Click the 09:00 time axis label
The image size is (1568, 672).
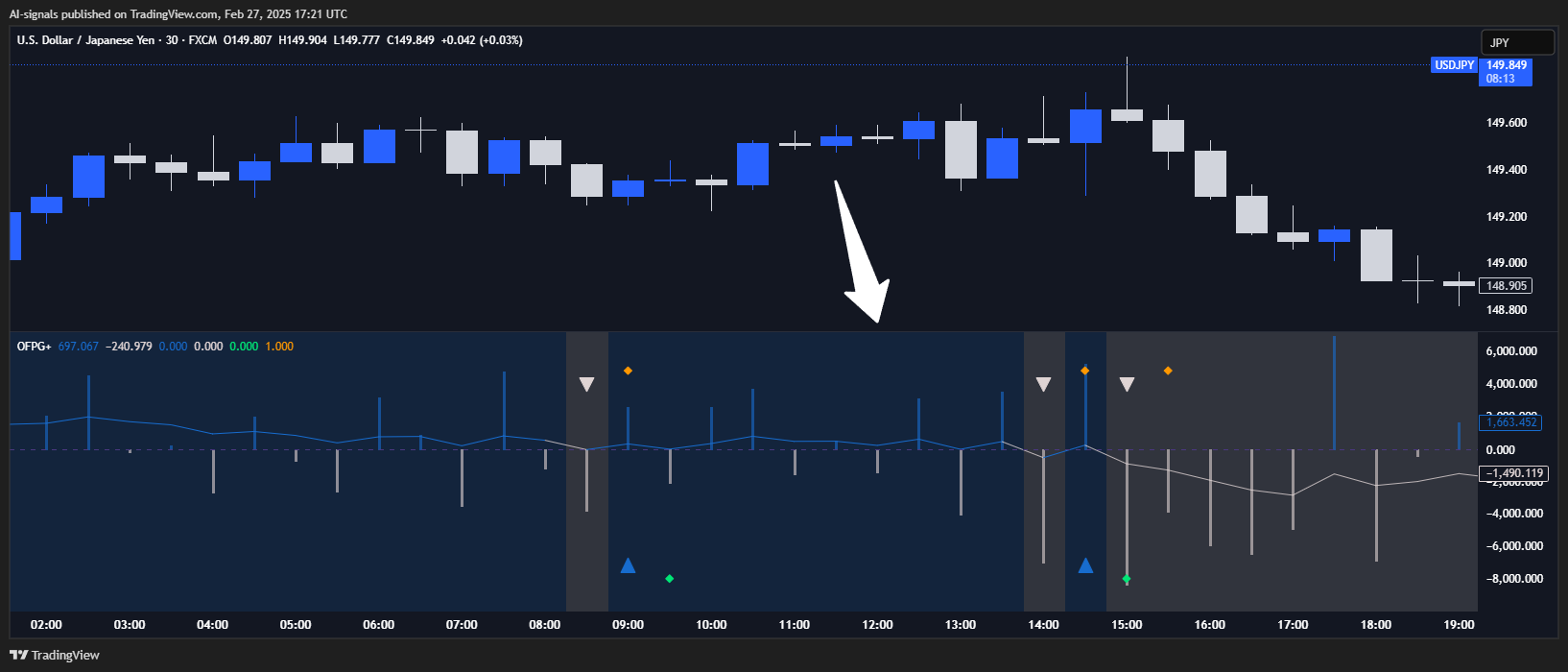[x=628, y=625]
